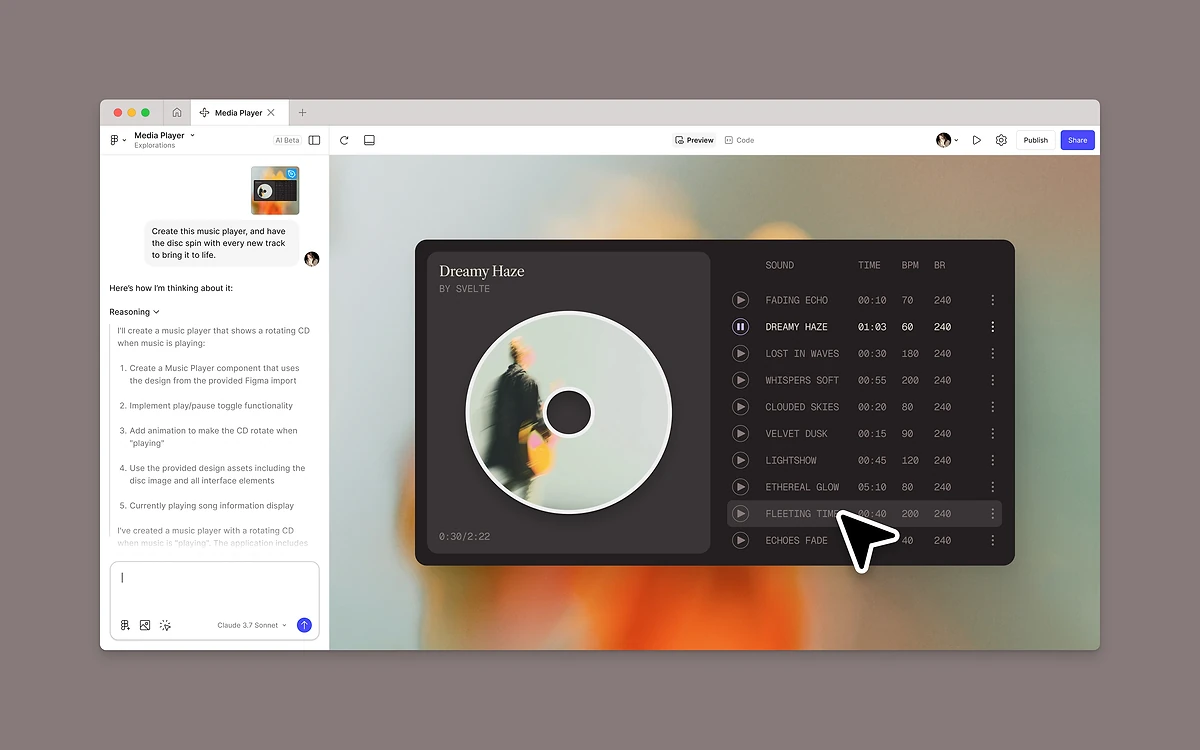Select the LOST IN WAVES track name

802,353
